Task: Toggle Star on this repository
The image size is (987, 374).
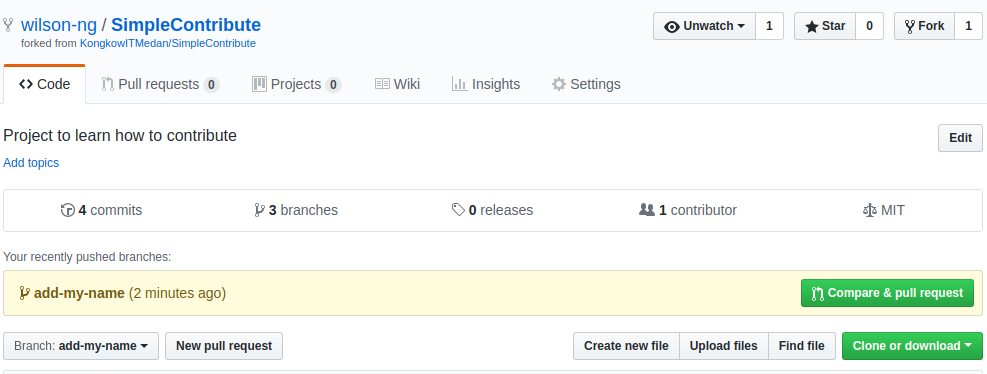Action: 825,26
